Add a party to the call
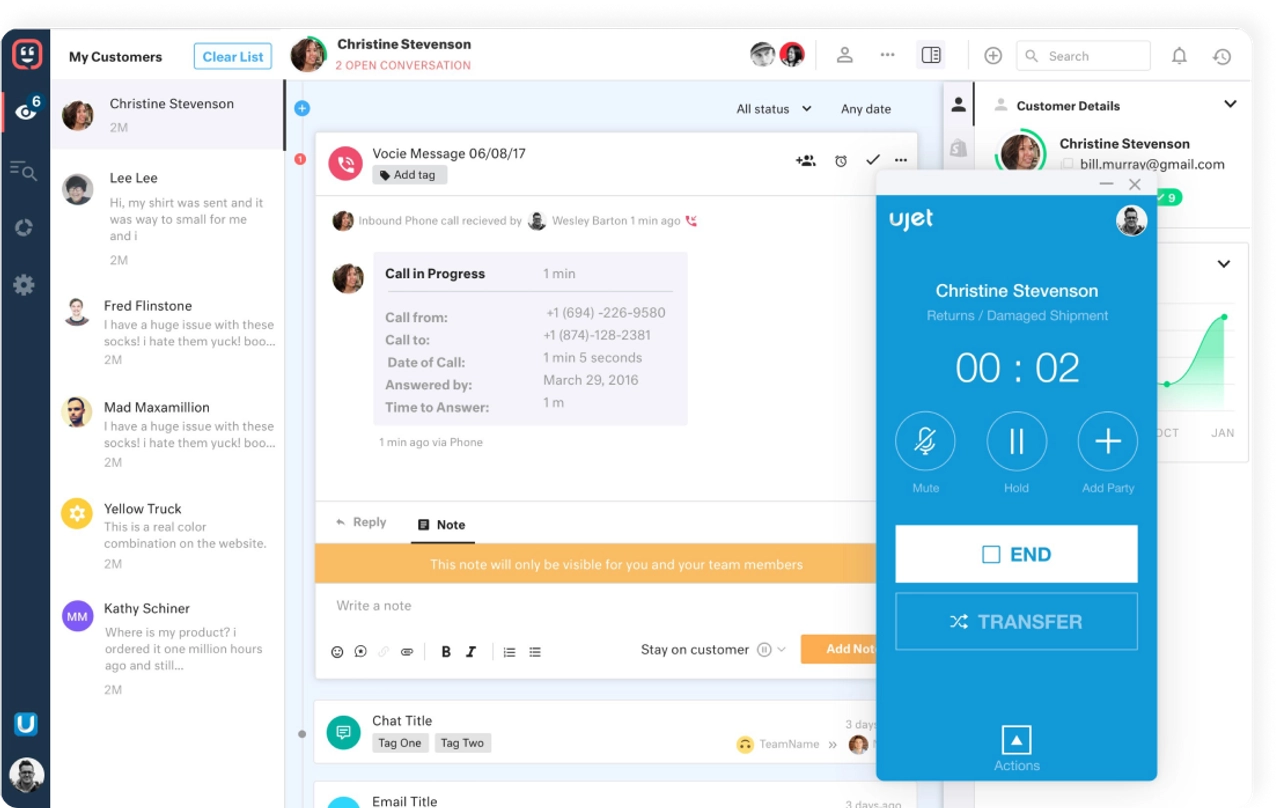This screenshot has height=808, width=1280. click(1107, 441)
